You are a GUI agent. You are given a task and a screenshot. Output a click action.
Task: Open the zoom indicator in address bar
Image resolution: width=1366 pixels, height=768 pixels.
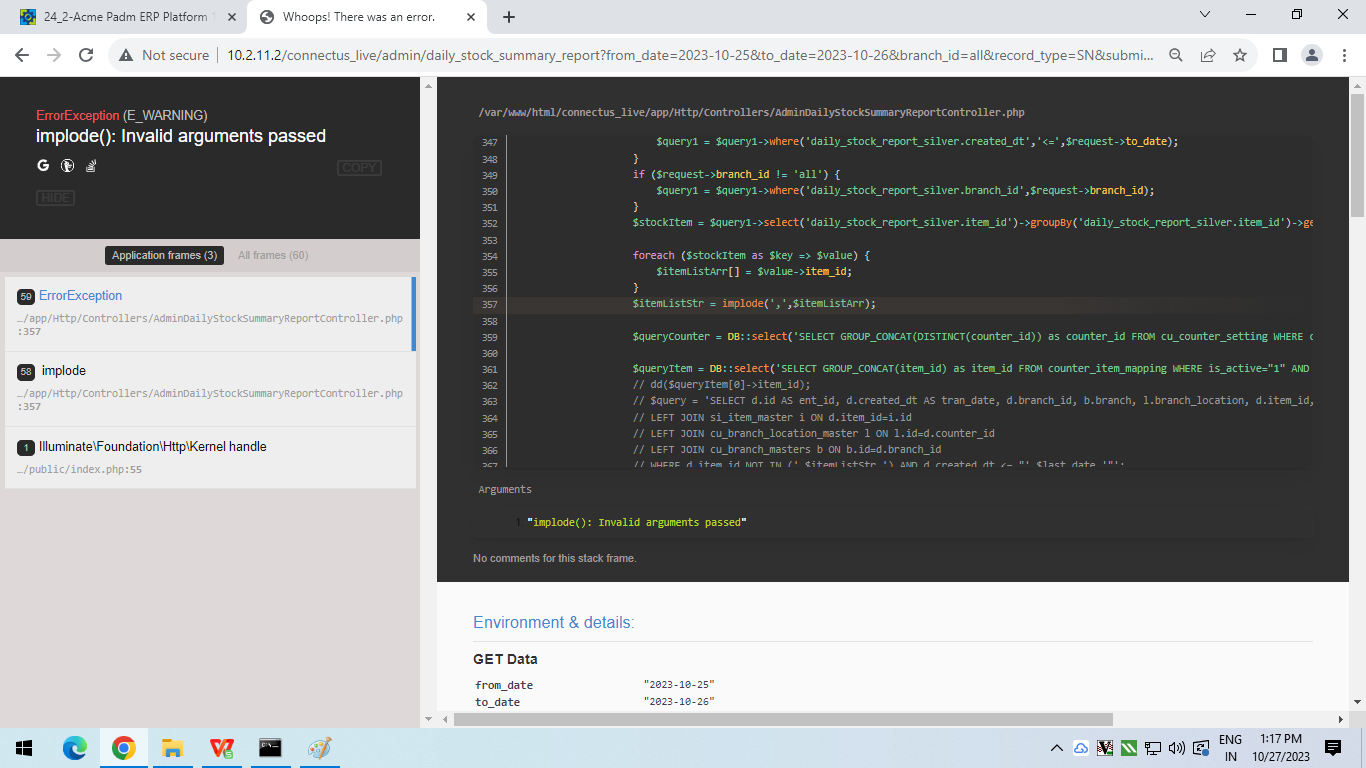(x=1176, y=55)
